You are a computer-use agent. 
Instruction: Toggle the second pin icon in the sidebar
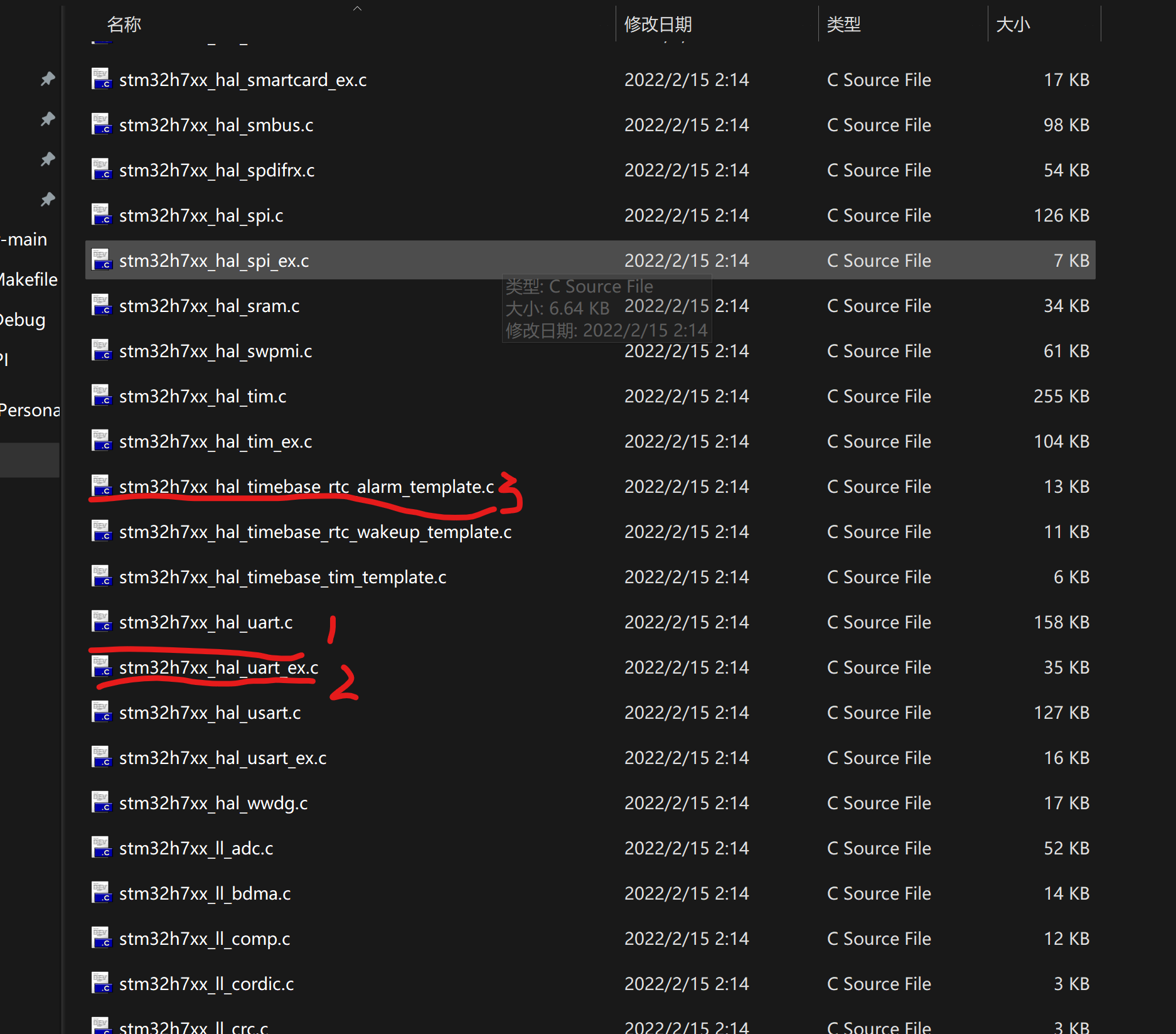[47, 119]
